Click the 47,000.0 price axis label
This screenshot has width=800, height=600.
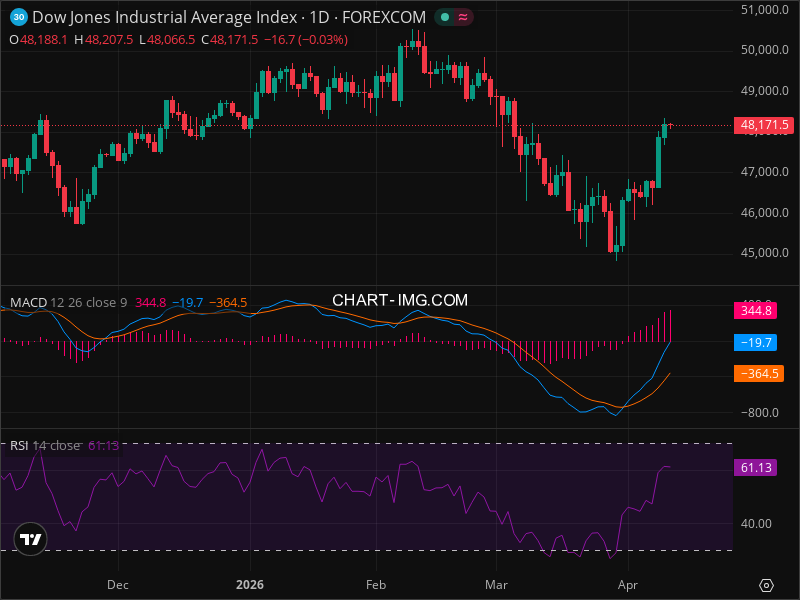click(x=764, y=172)
